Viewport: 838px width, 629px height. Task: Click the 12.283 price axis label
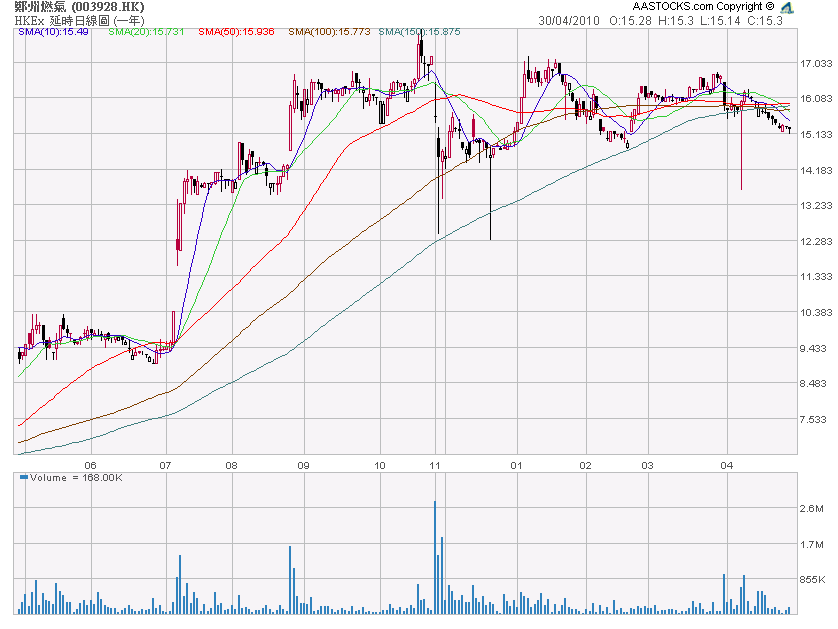coord(816,242)
